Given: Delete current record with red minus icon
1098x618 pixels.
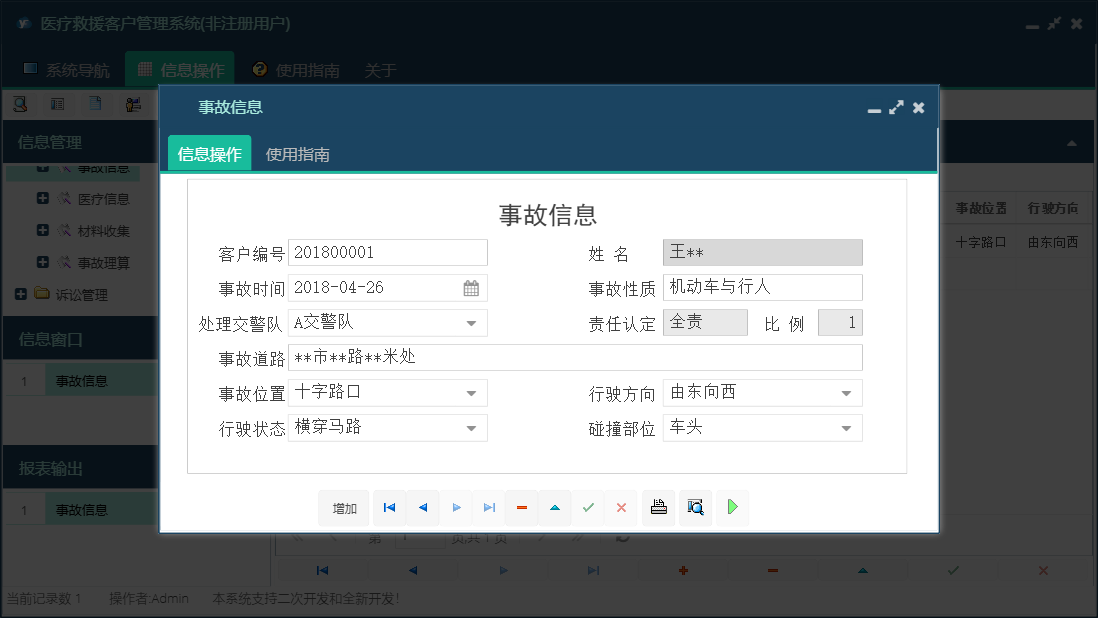Looking at the screenshot, I should pos(521,507).
